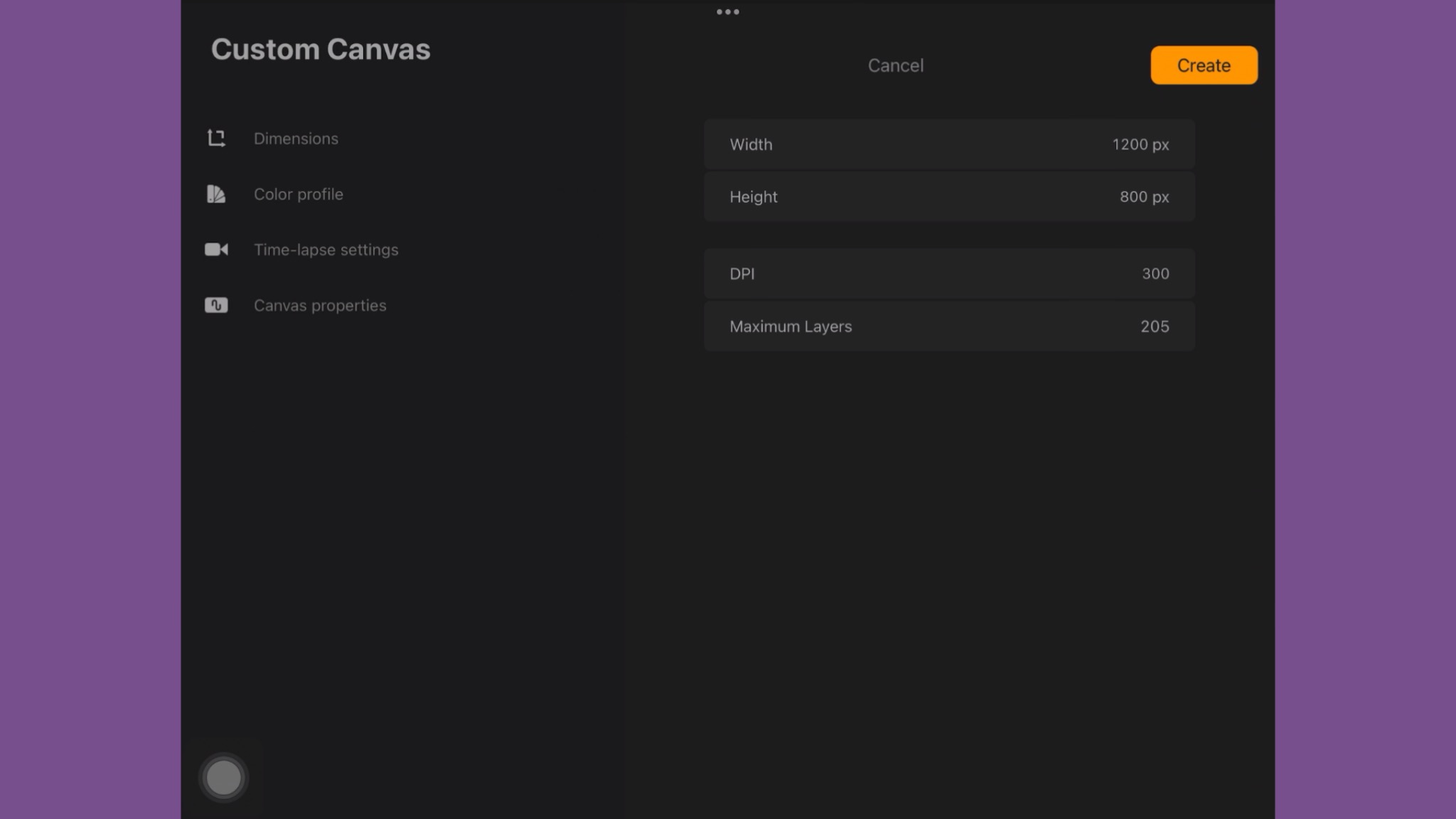Click the Color profile swatch icon
Viewport: 1456px width, 819px height.
(216, 194)
